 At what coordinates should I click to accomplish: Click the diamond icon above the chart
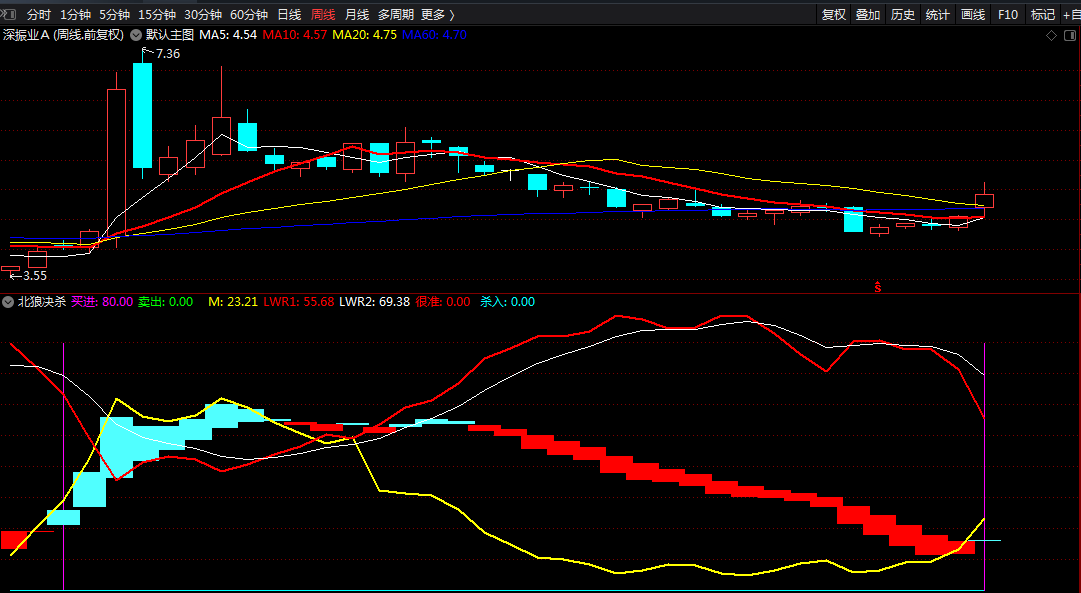1051,35
